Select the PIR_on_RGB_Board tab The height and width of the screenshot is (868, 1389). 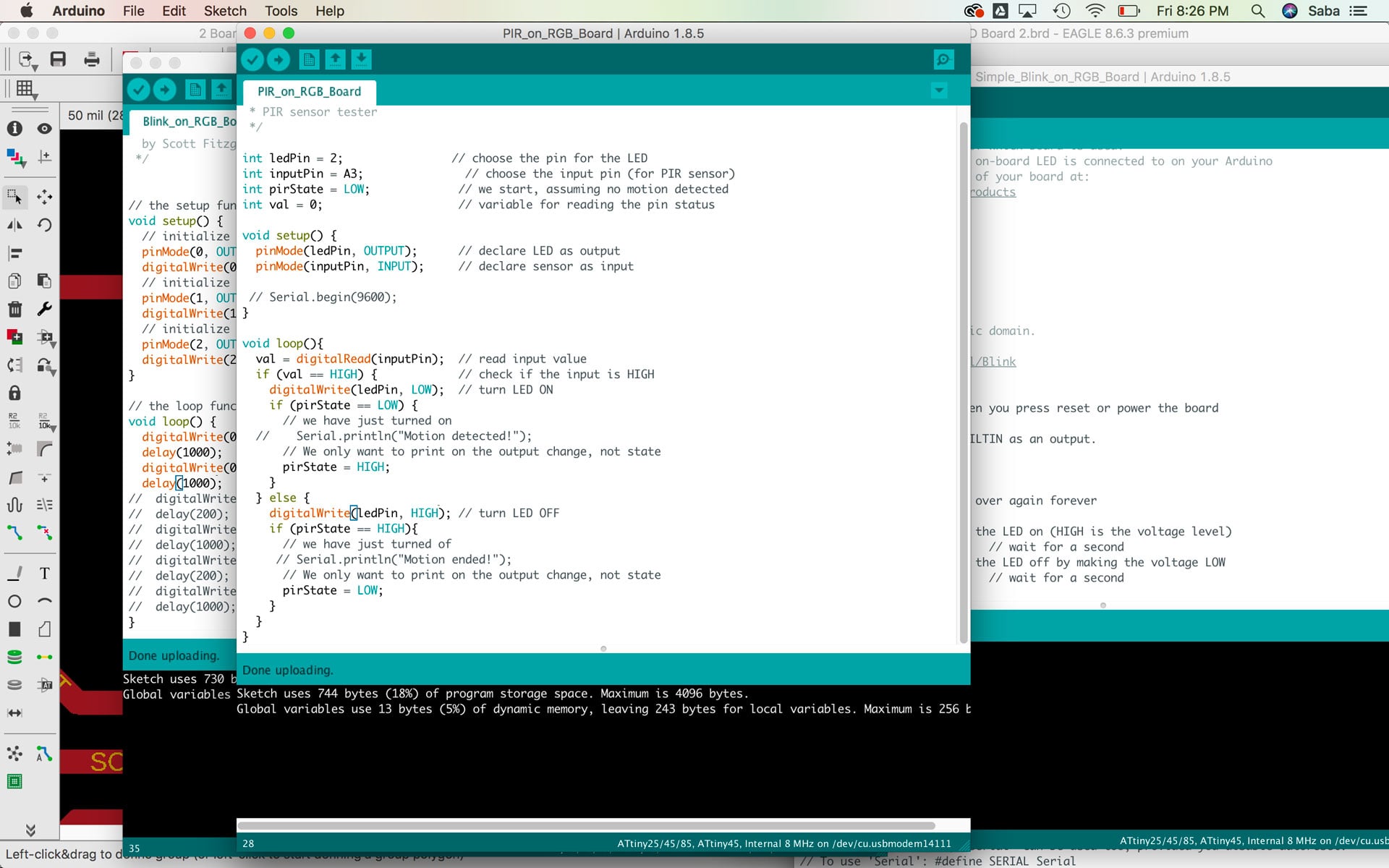tap(310, 92)
